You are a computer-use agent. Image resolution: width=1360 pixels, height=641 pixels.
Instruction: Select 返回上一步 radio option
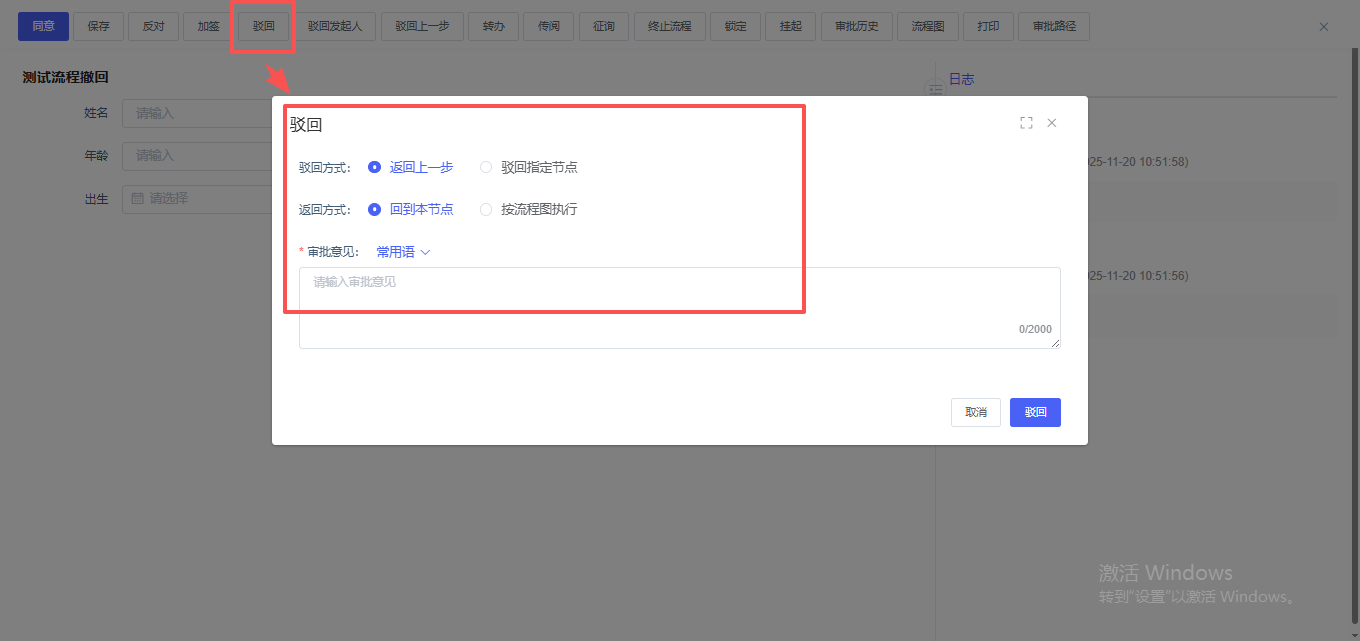(x=375, y=167)
